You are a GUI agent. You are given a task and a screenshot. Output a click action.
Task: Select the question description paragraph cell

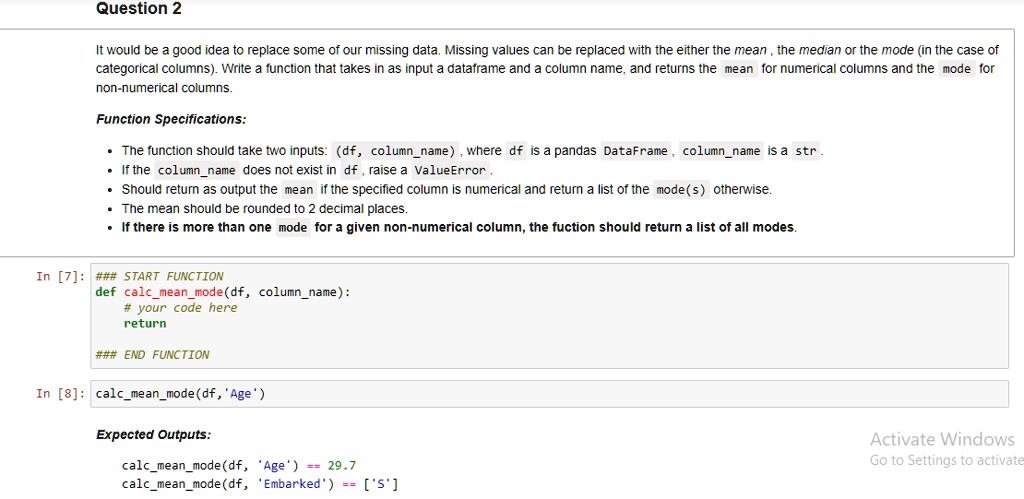507,142
